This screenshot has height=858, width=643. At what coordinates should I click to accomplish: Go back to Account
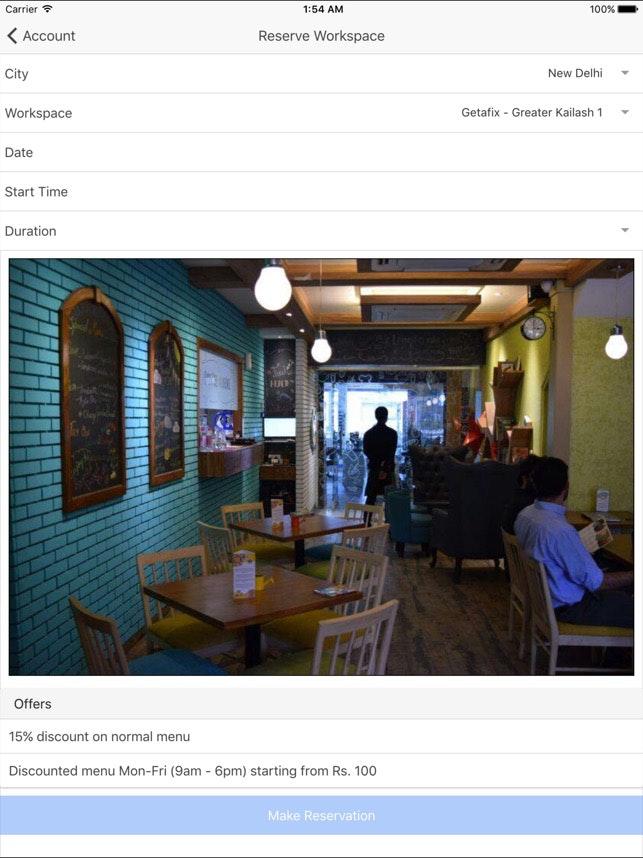coord(41,36)
